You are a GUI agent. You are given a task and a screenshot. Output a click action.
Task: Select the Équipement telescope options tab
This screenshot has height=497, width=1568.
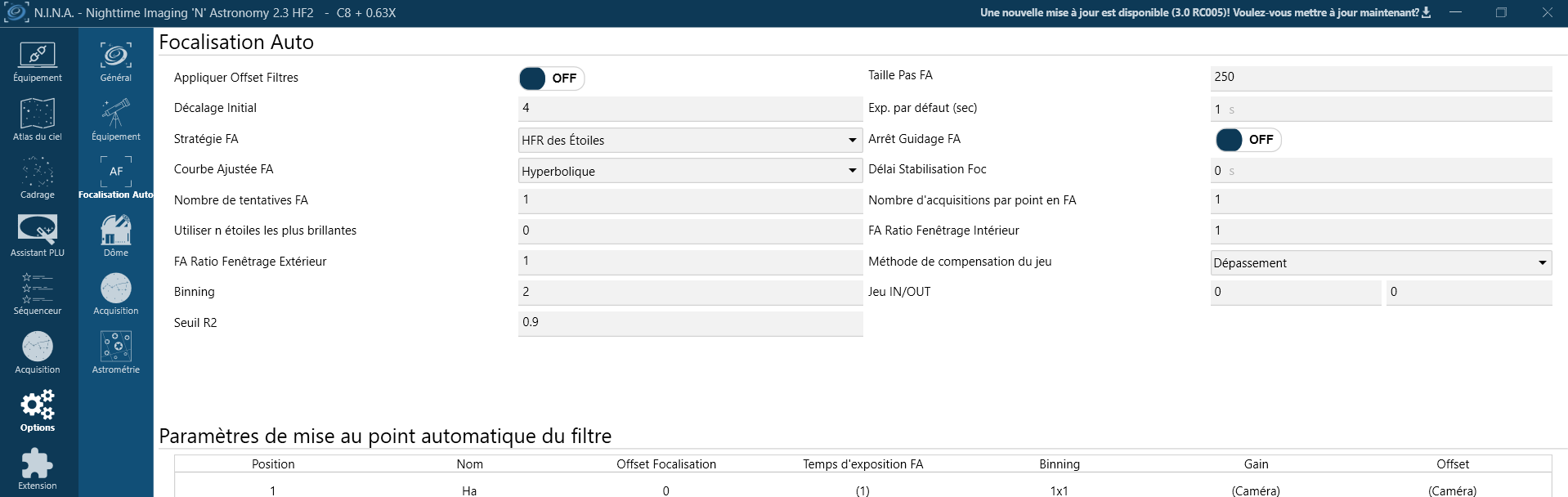pyautogui.click(x=116, y=119)
